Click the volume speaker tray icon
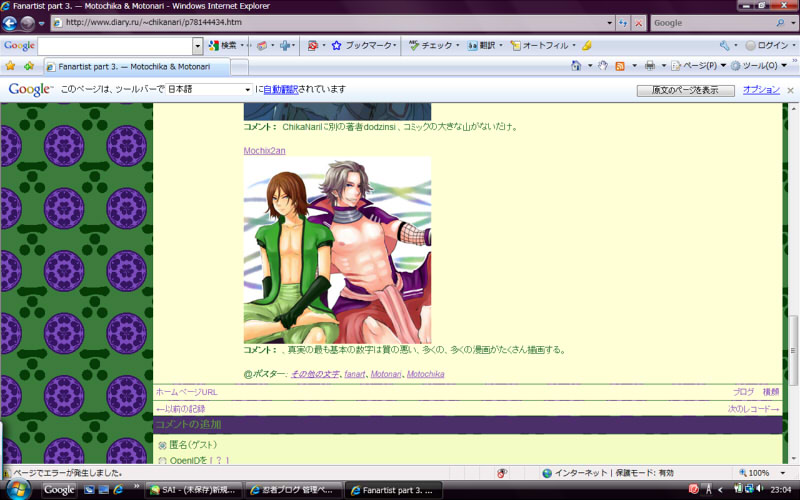800x500 pixels. coord(760,489)
